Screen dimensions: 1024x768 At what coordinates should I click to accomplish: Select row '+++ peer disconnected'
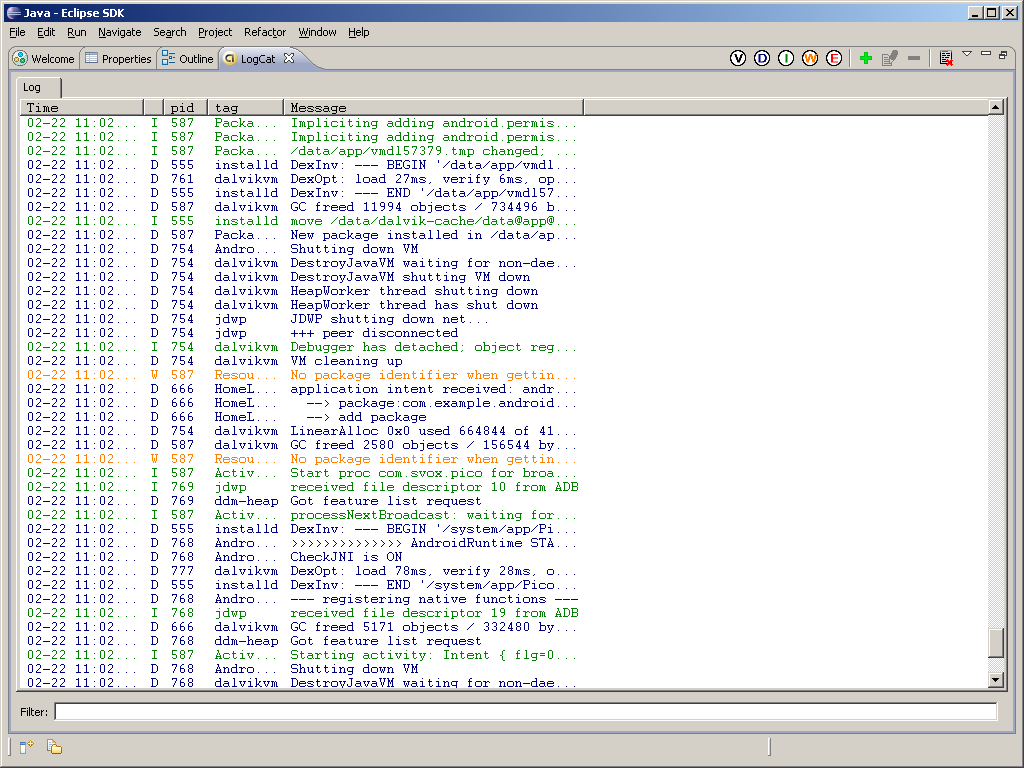[x=503, y=333]
